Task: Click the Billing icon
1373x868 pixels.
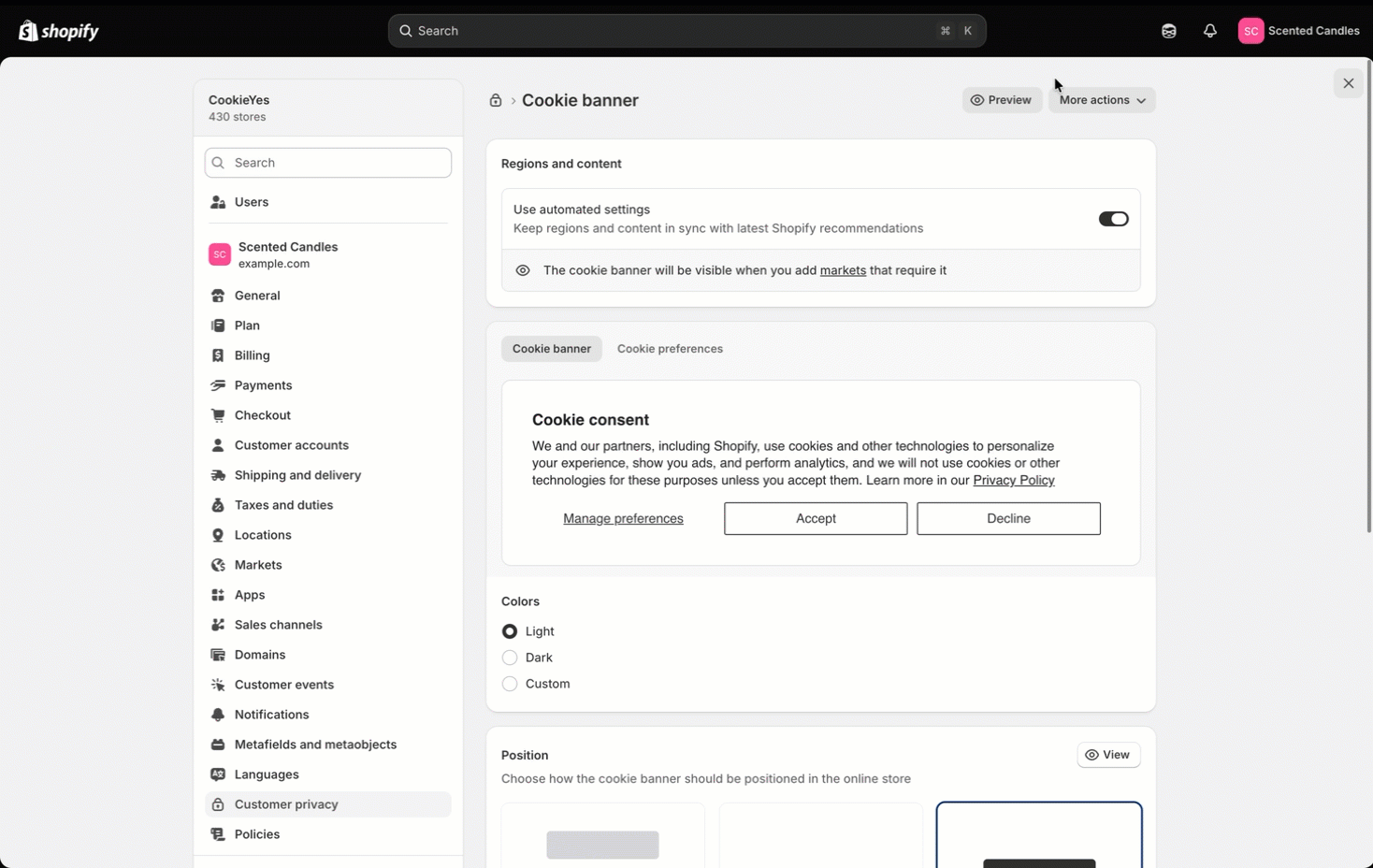Action: [x=218, y=355]
